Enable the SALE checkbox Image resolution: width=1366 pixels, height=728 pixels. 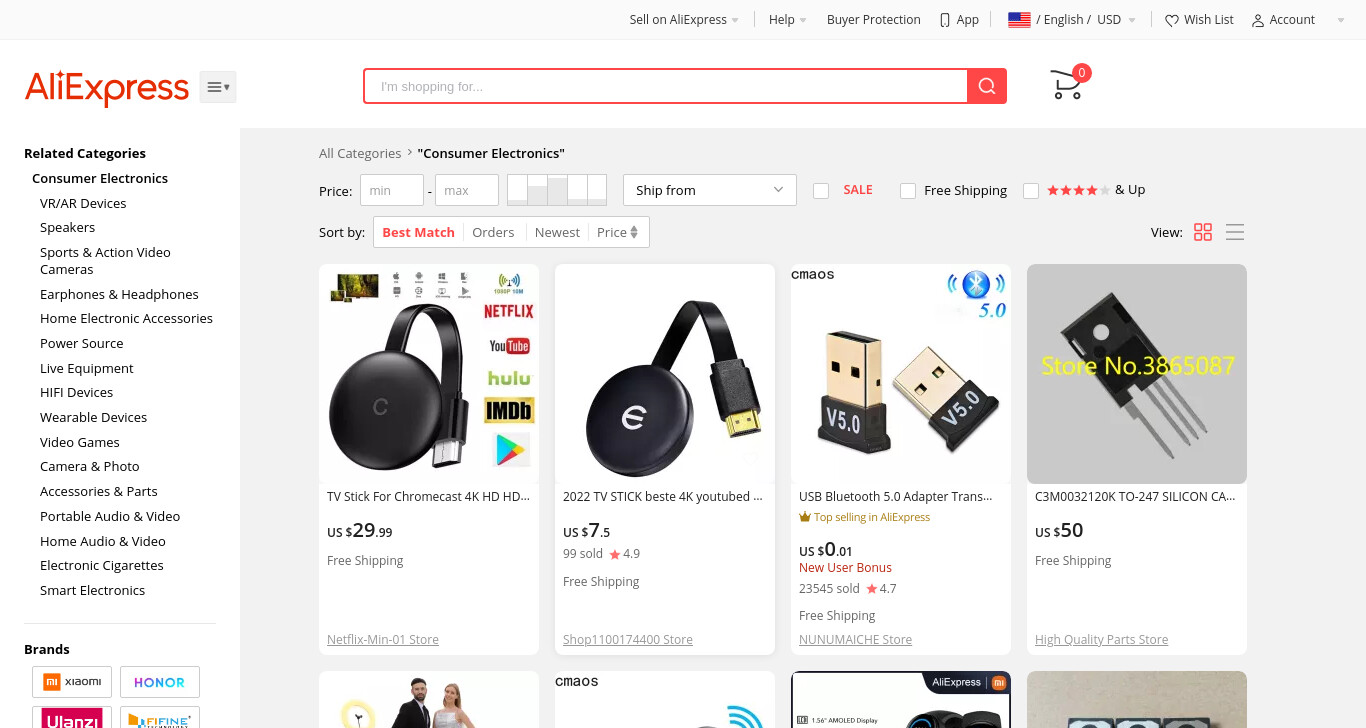point(821,190)
